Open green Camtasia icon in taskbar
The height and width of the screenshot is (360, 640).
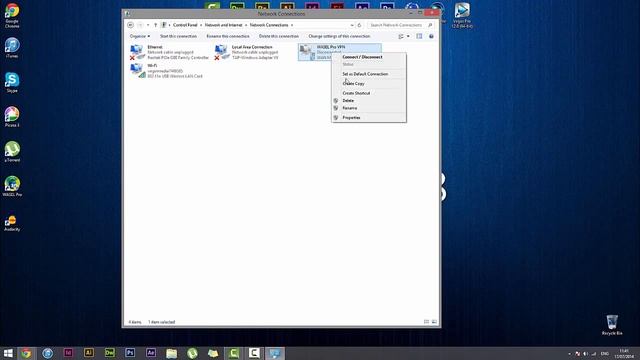click(x=233, y=353)
